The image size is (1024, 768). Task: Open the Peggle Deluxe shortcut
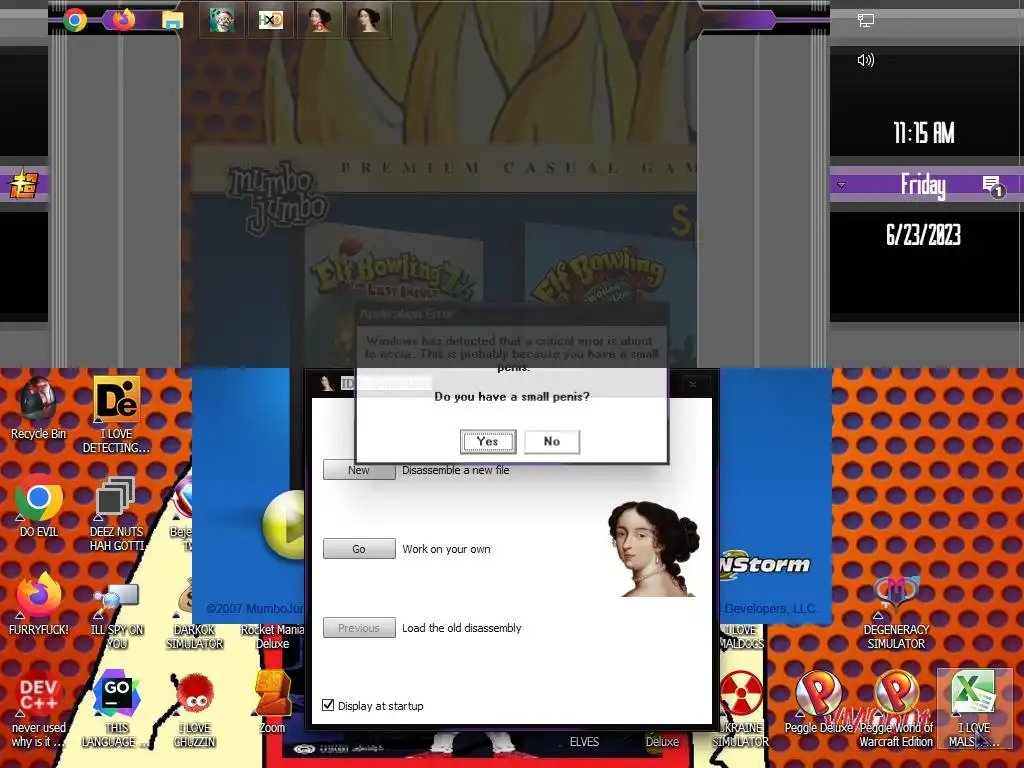coord(818,703)
